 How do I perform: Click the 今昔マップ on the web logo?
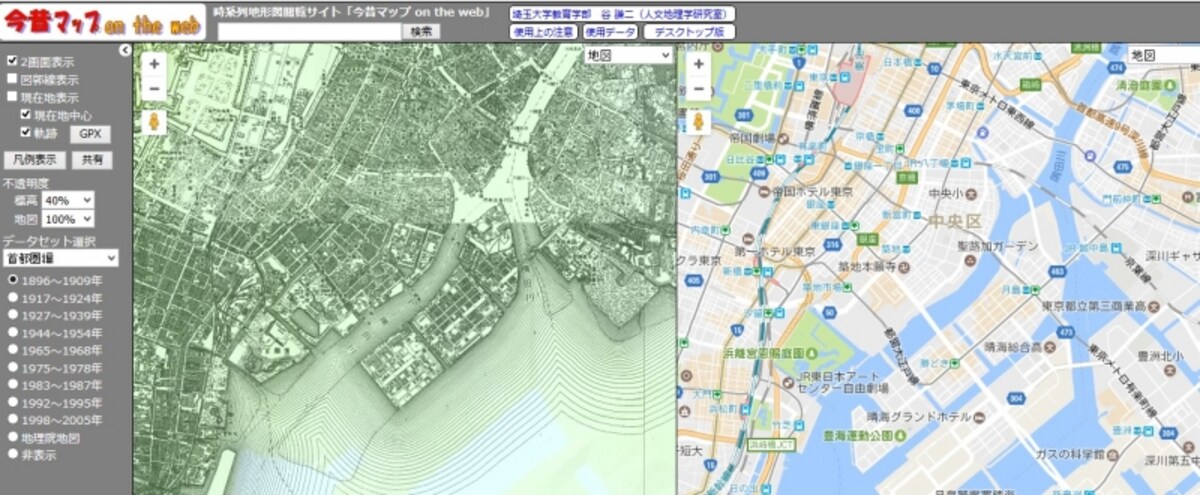[102, 22]
